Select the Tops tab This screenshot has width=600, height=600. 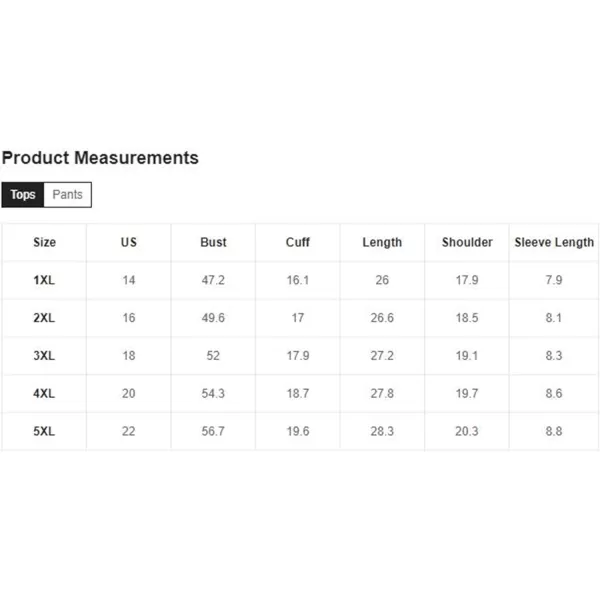23,195
